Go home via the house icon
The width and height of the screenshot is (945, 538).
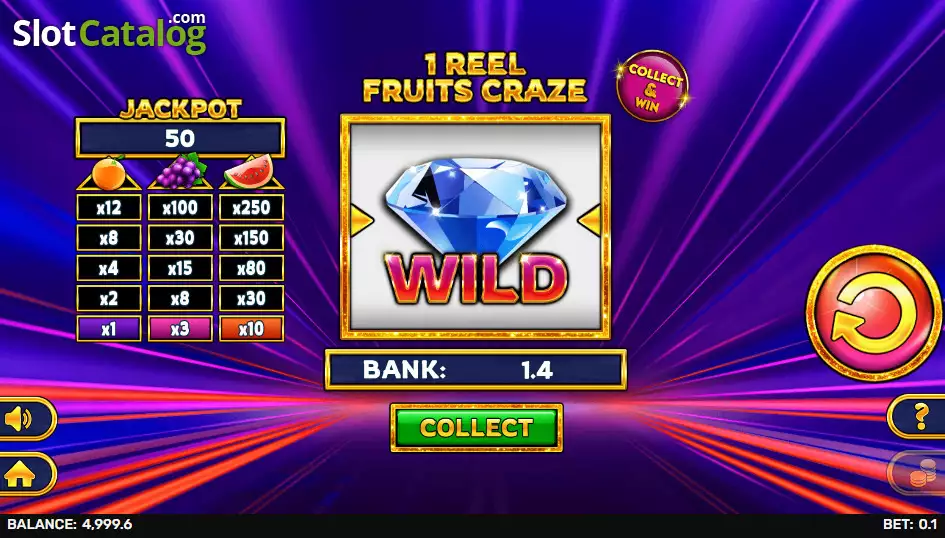(x=25, y=475)
